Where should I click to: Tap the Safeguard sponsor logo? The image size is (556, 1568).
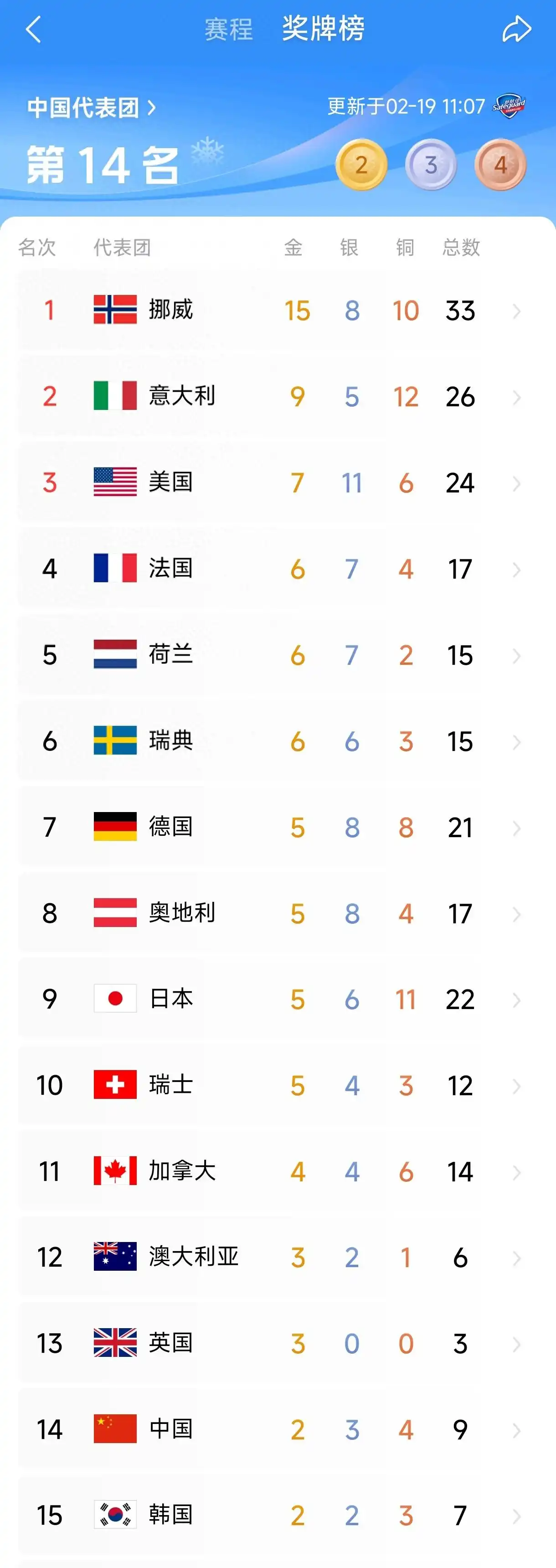509,106
